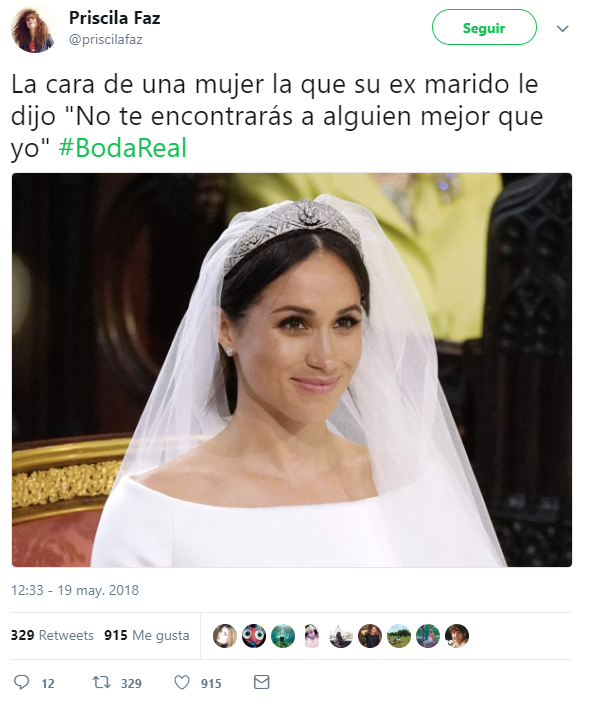
Task: Click the red cartoon eyes avatar
Action: click(254, 636)
